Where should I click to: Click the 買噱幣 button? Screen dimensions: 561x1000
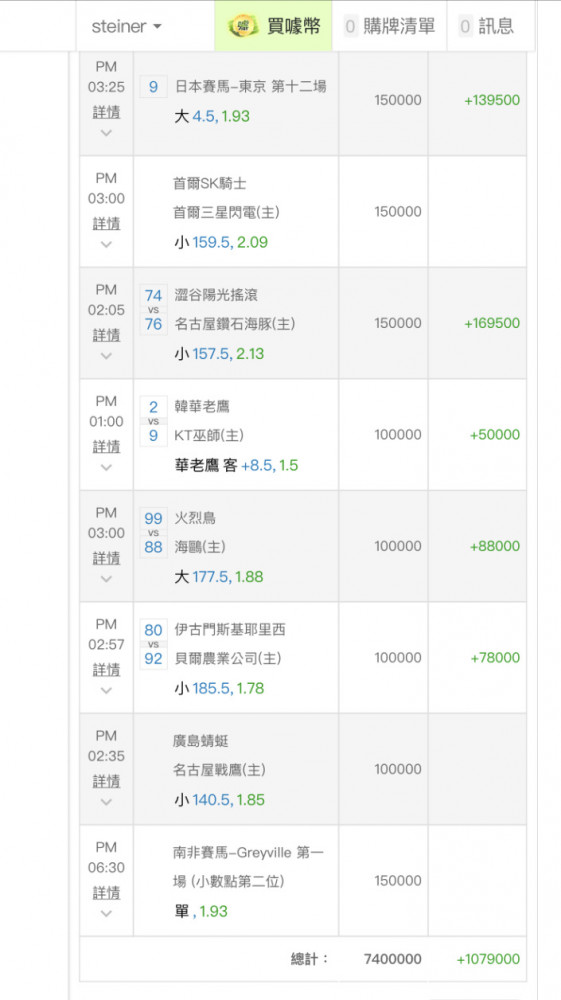pos(273,26)
